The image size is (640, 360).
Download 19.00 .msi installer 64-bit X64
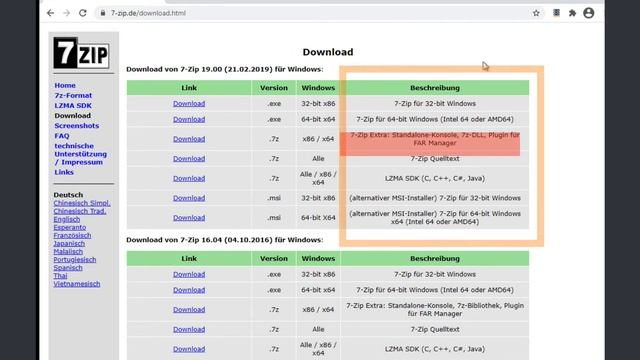tap(189, 218)
